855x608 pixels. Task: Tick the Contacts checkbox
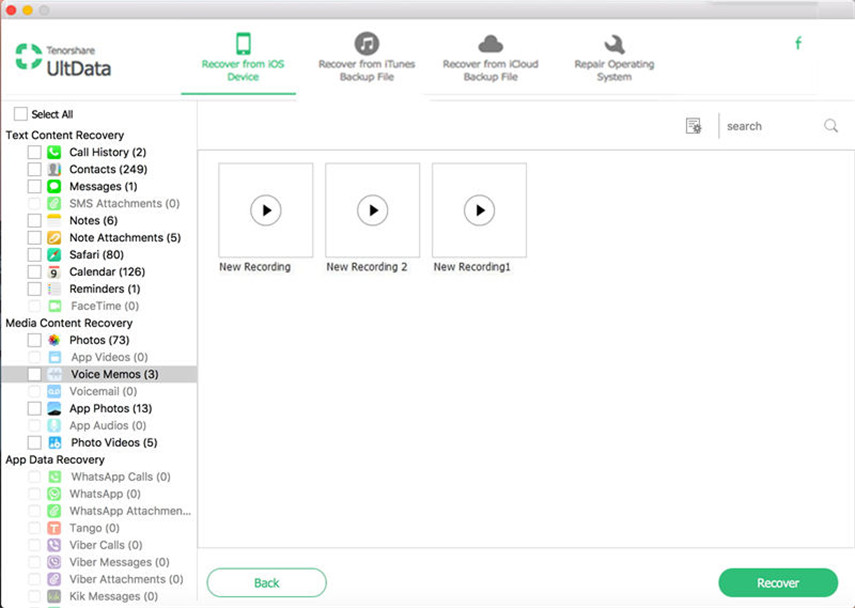point(34,169)
